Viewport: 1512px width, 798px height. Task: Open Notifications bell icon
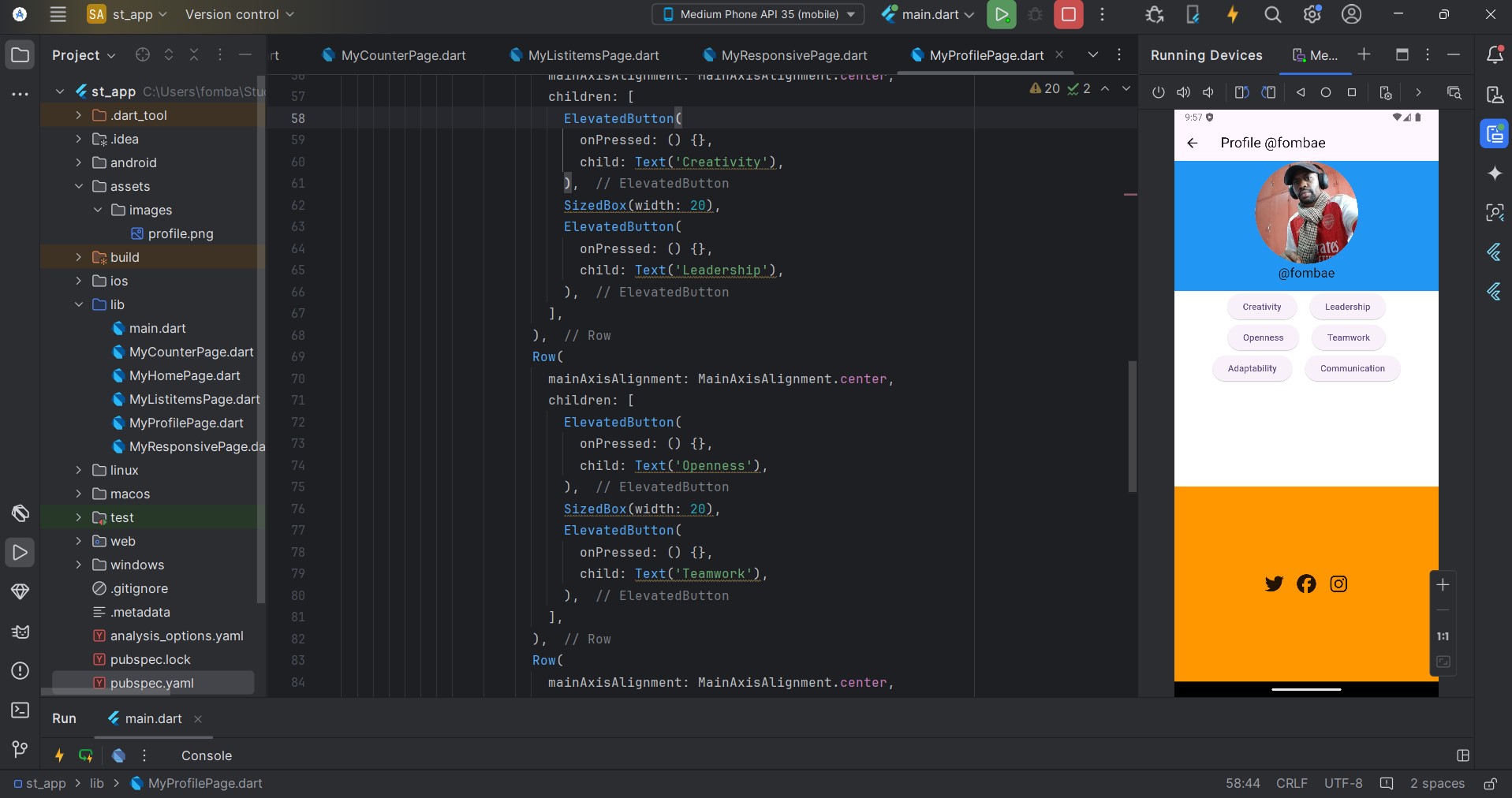pyautogui.click(x=1494, y=55)
